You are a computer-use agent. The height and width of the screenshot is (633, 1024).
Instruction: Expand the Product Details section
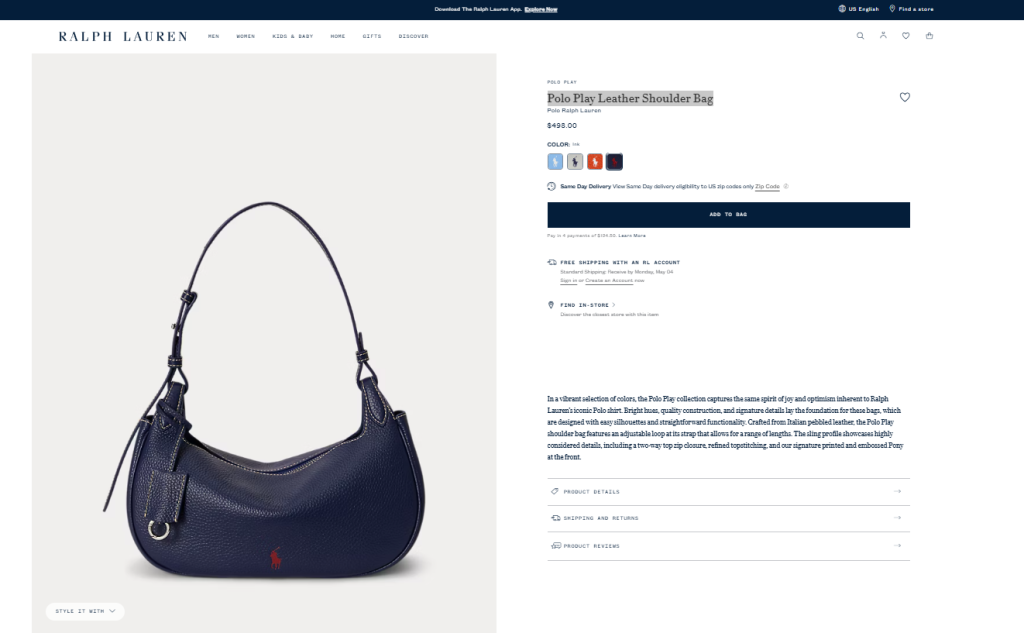(x=728, y=492)
